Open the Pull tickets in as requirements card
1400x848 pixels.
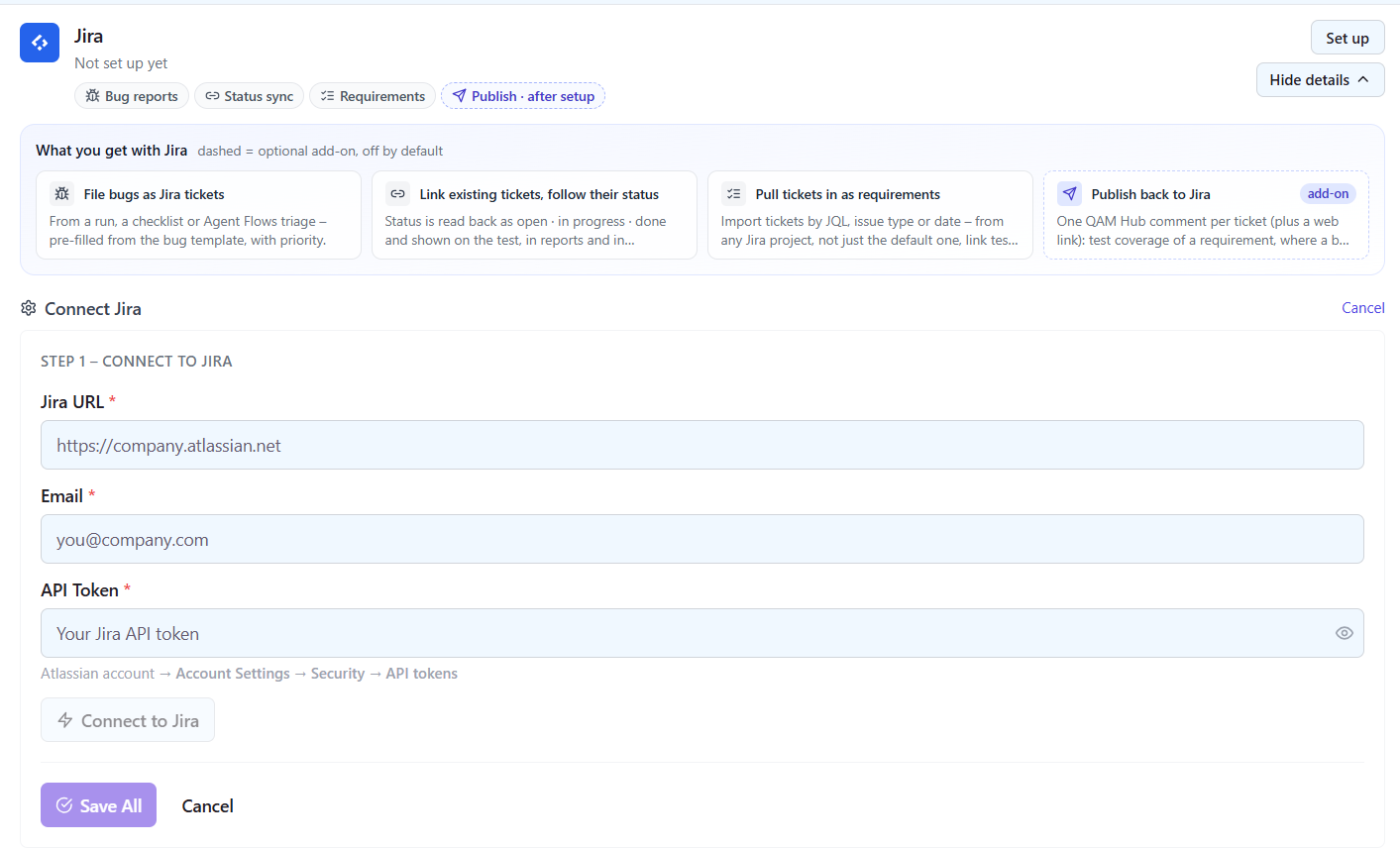point(870,215)
